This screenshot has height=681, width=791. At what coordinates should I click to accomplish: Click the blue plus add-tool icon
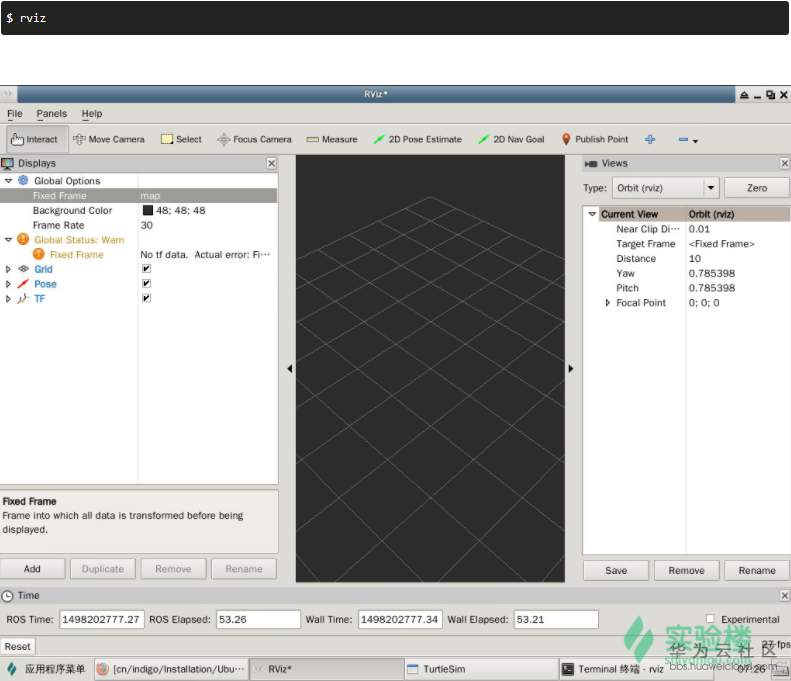650,139
